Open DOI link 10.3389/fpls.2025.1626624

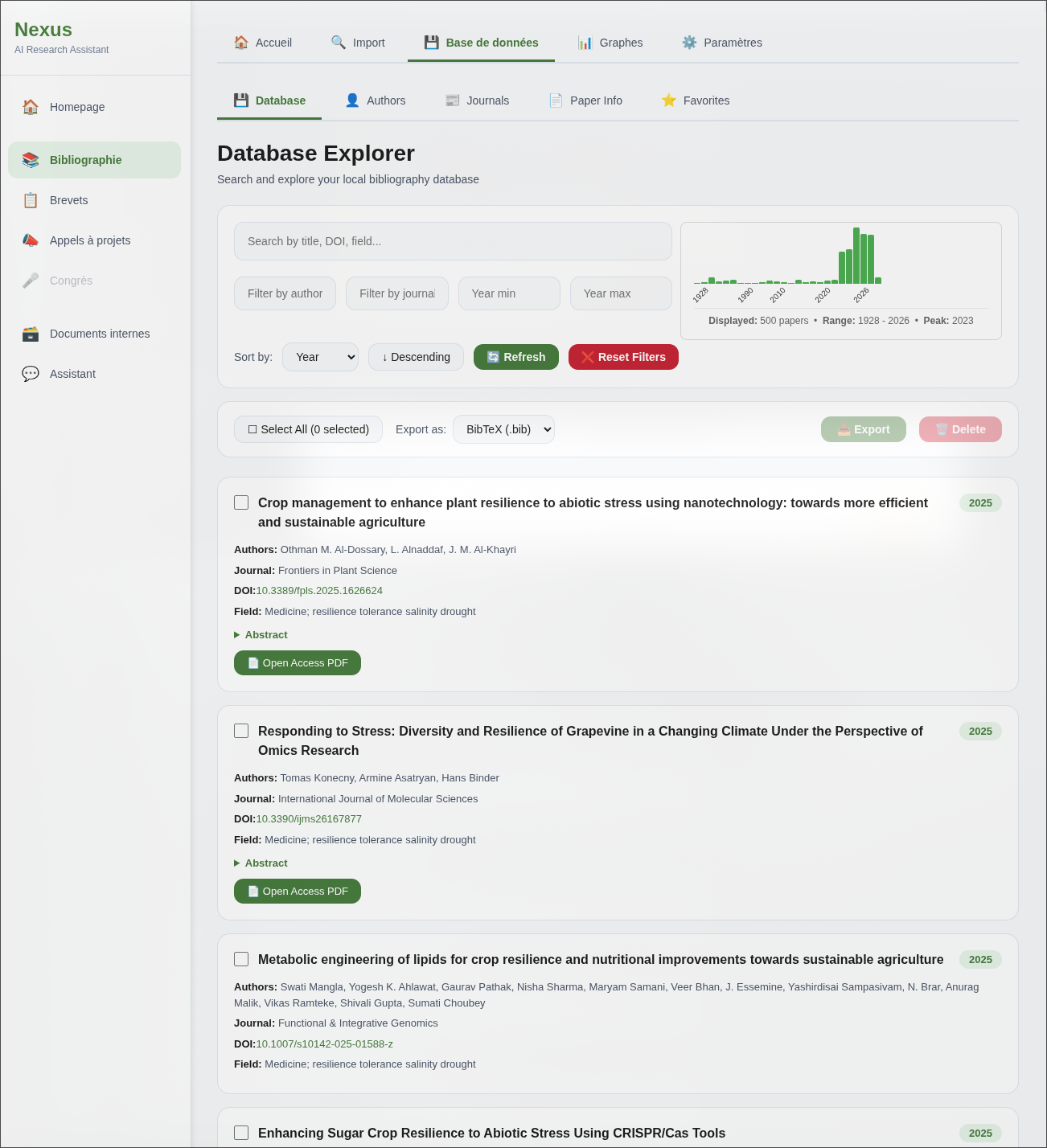click(319, 591)
